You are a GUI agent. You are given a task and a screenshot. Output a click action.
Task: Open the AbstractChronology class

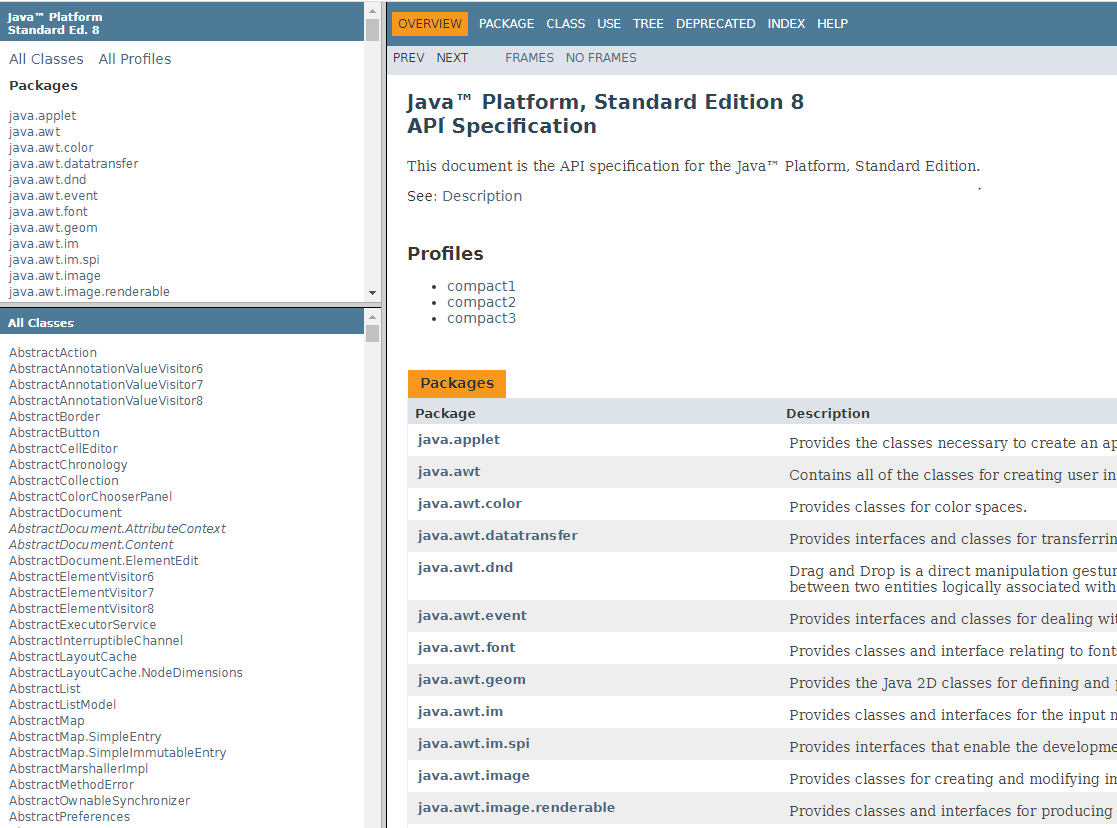tap(68, 465)
